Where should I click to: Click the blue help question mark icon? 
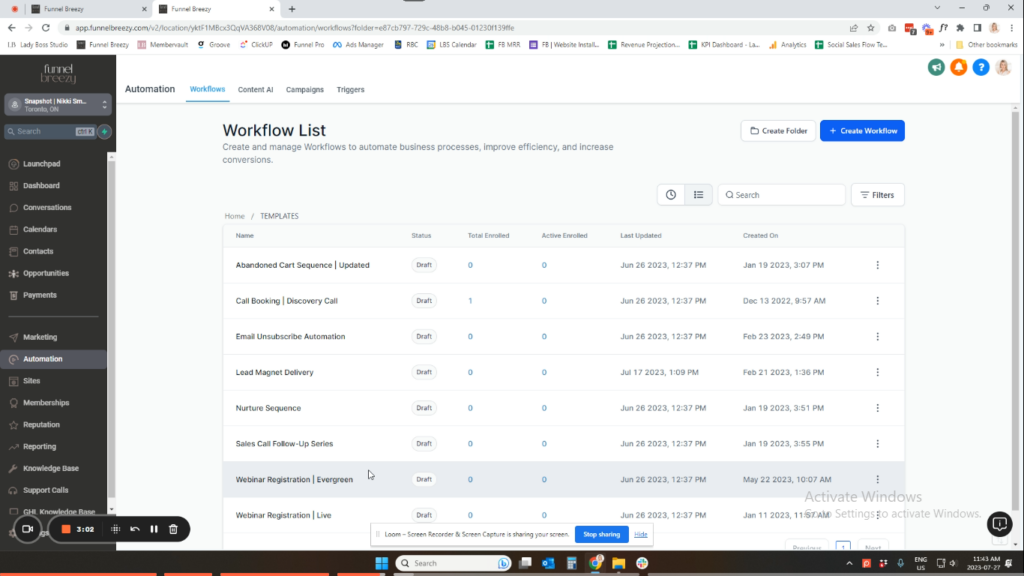click(x=981, y=67)
